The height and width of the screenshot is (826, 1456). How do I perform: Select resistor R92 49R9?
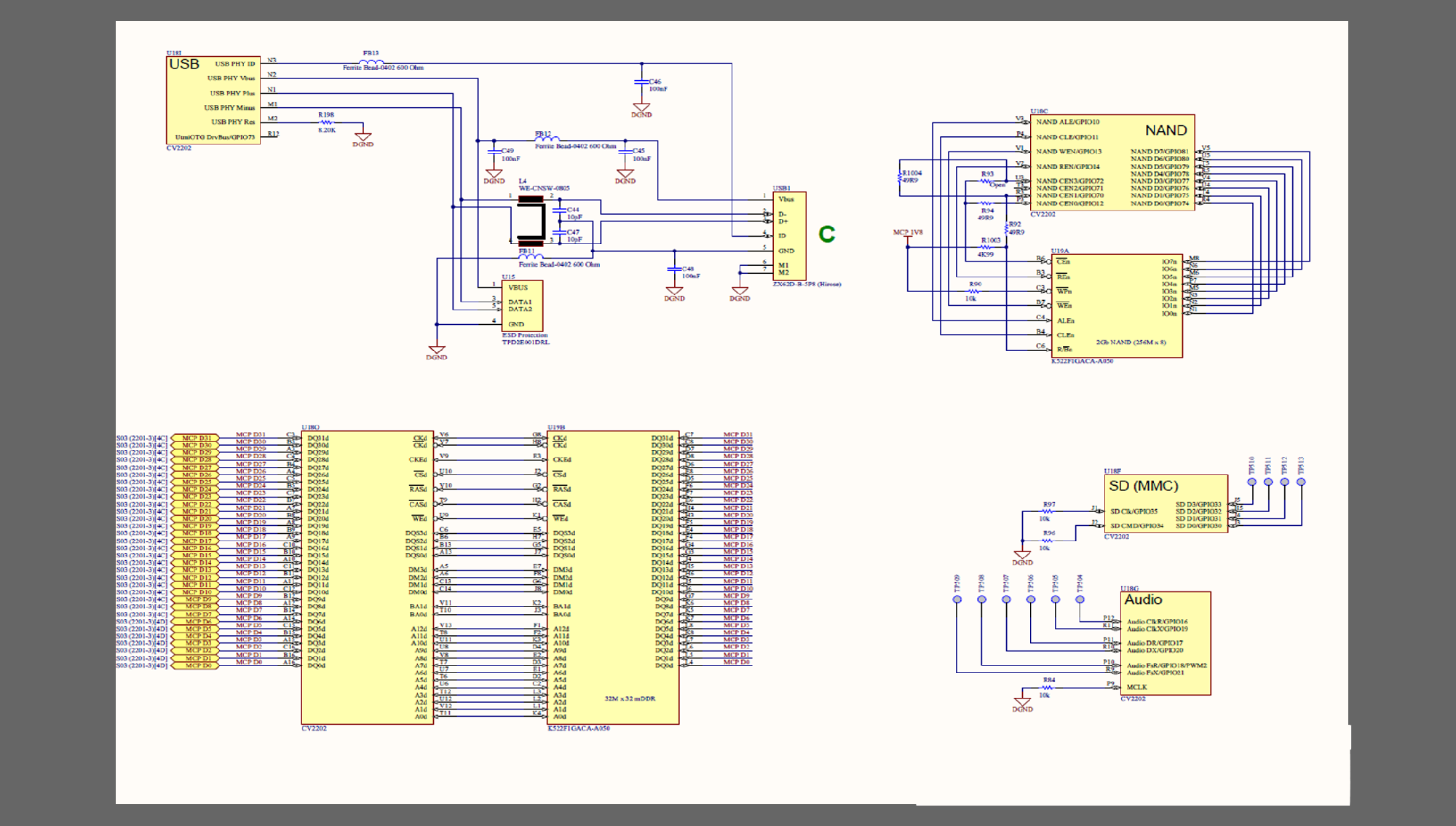tap(1008, 228)
